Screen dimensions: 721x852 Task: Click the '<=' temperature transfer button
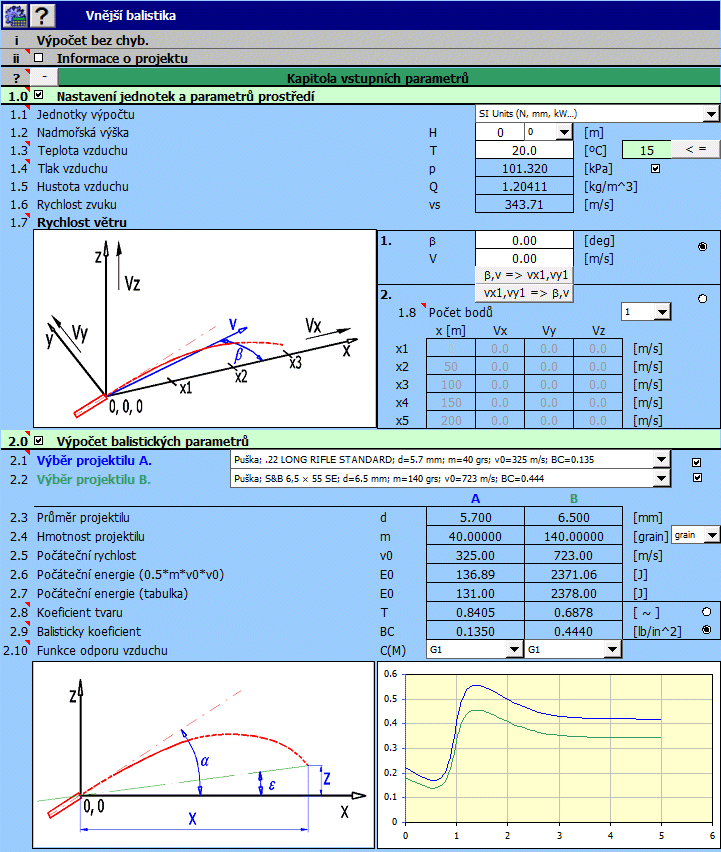[x=695, y=150]
